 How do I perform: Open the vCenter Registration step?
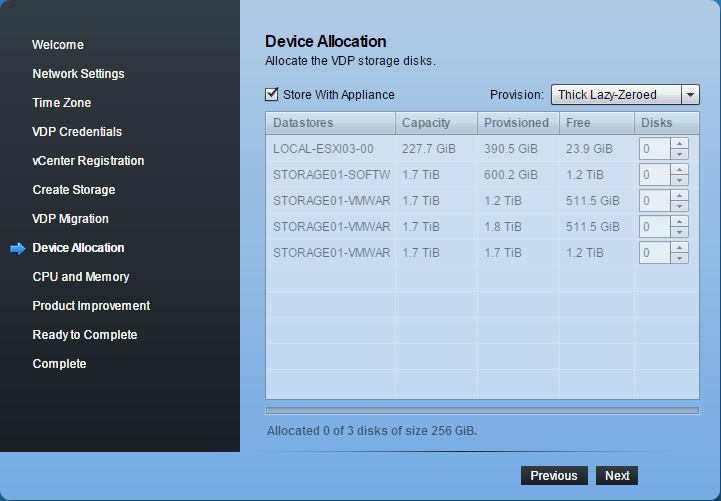pos(88,161)
